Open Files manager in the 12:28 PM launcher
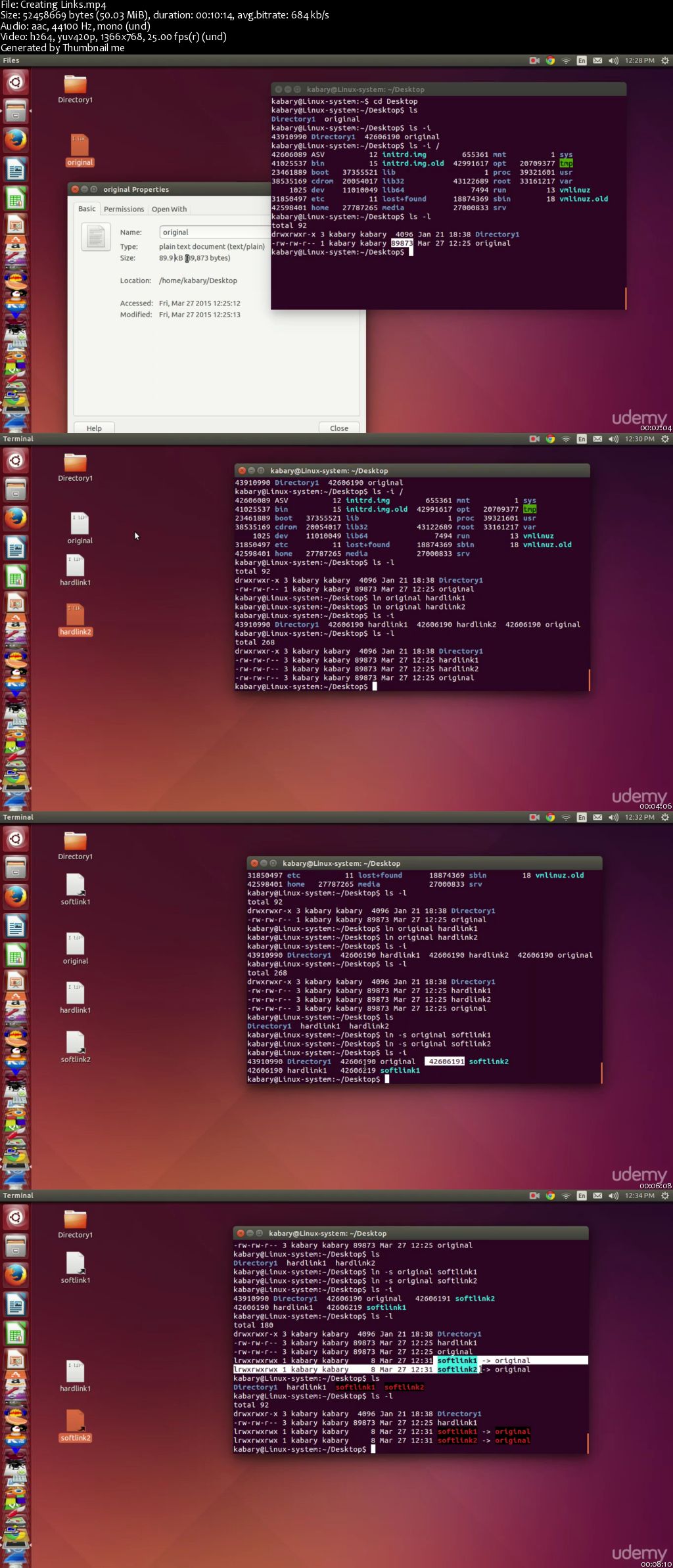 [x=16, y=111]
